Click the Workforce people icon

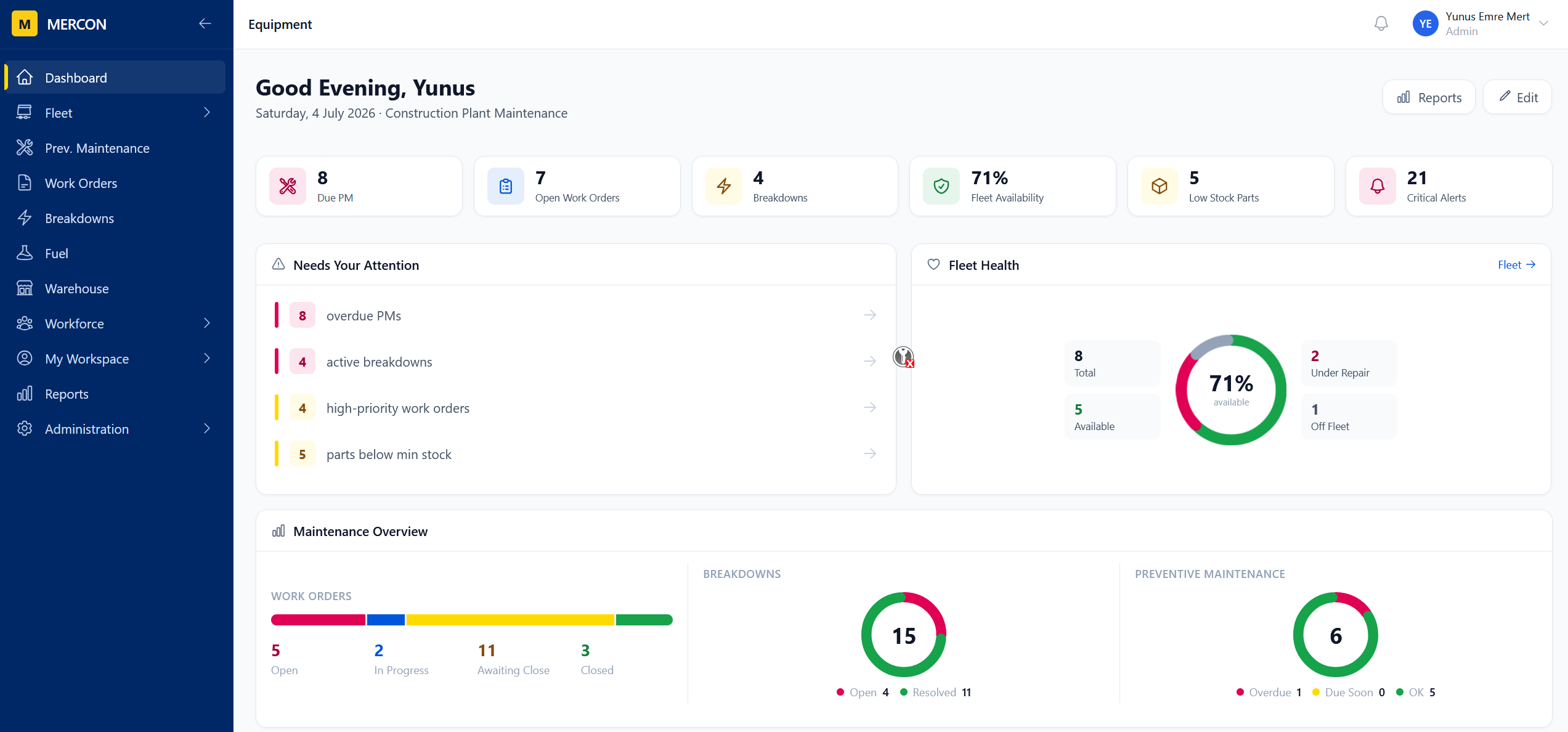(25, 323)
